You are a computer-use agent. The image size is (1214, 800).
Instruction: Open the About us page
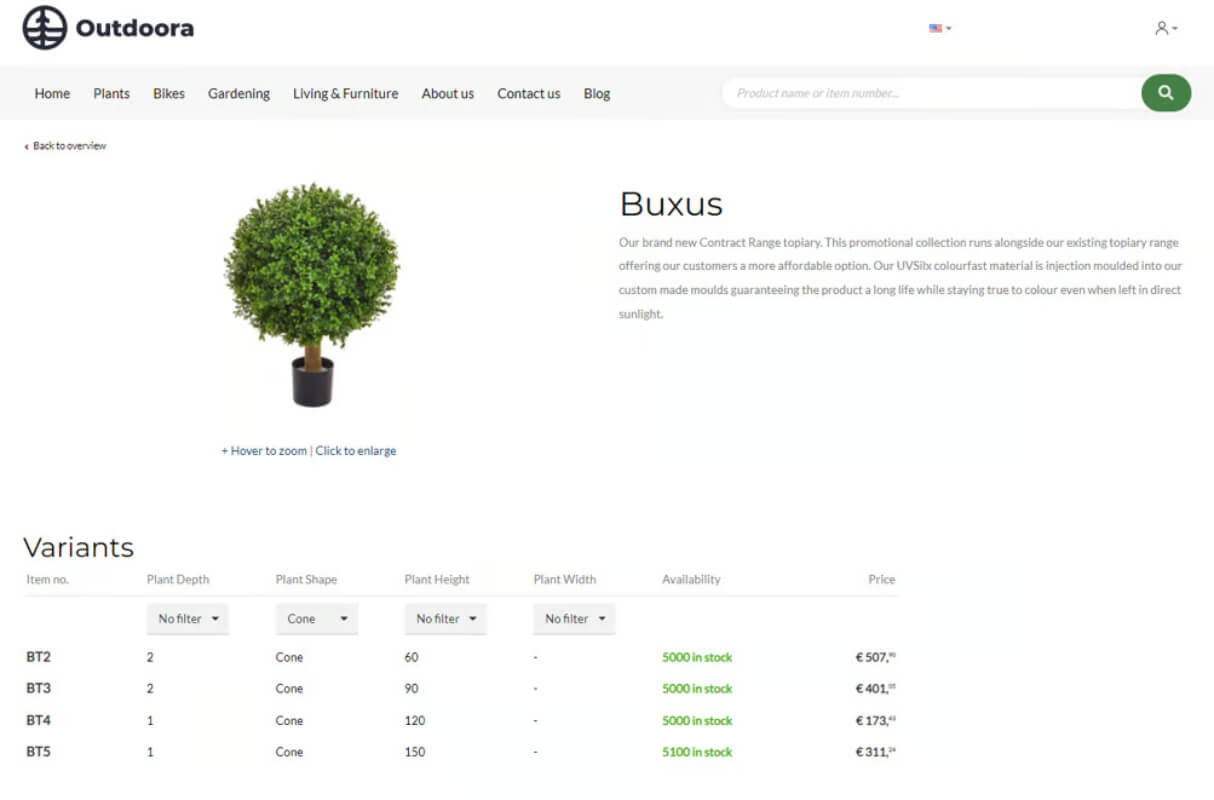448,93
